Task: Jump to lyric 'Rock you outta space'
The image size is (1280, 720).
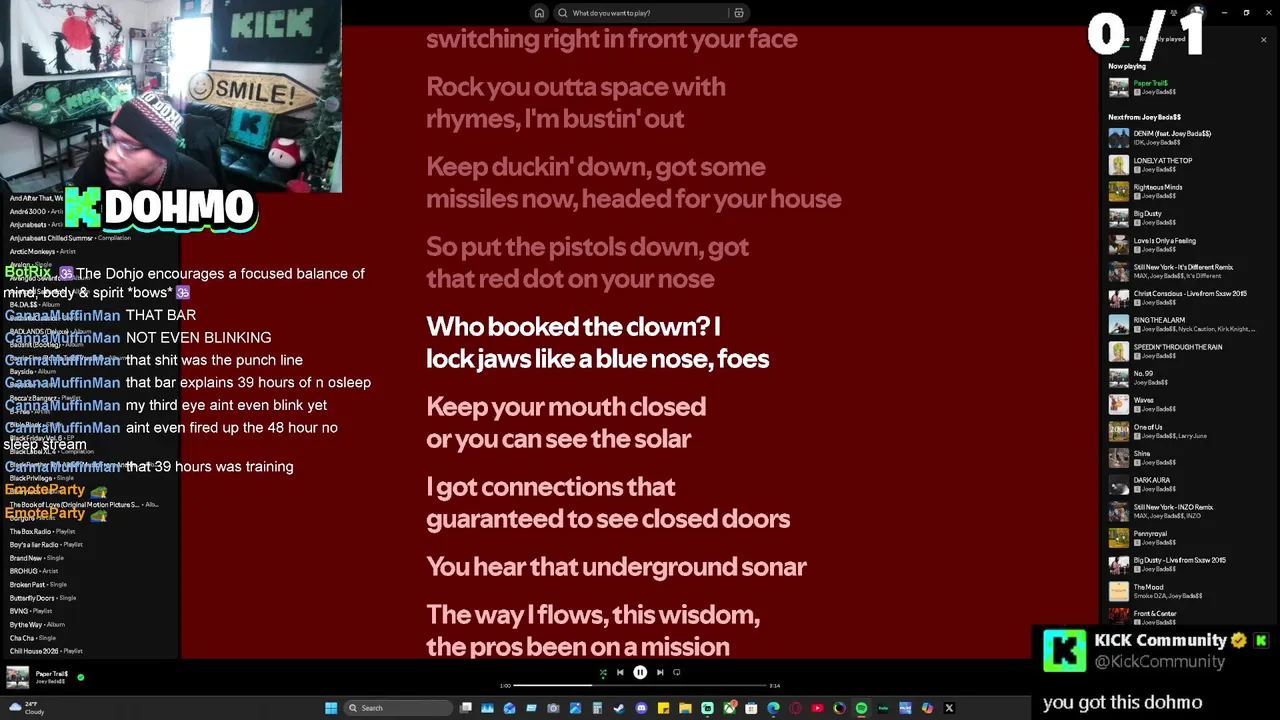Action: [575, 103]
